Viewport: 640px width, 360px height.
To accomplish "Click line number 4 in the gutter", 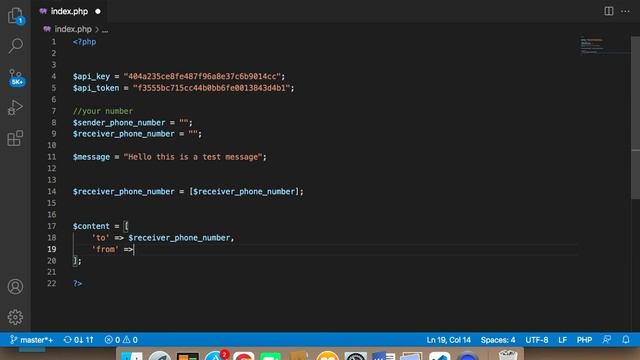I will pyautogui.click(x=53, y=76).
